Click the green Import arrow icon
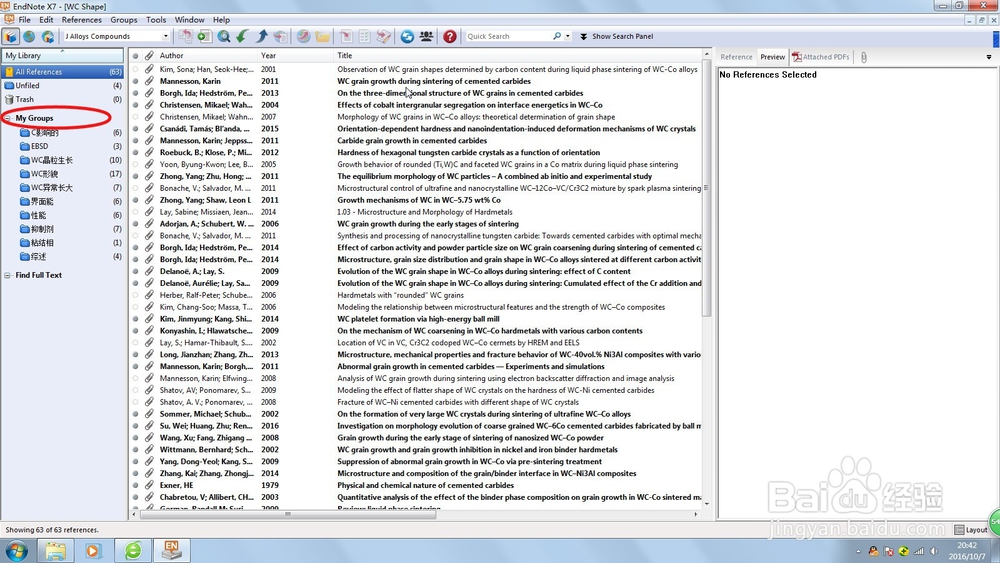1000x563 pixels. (242, 36)
